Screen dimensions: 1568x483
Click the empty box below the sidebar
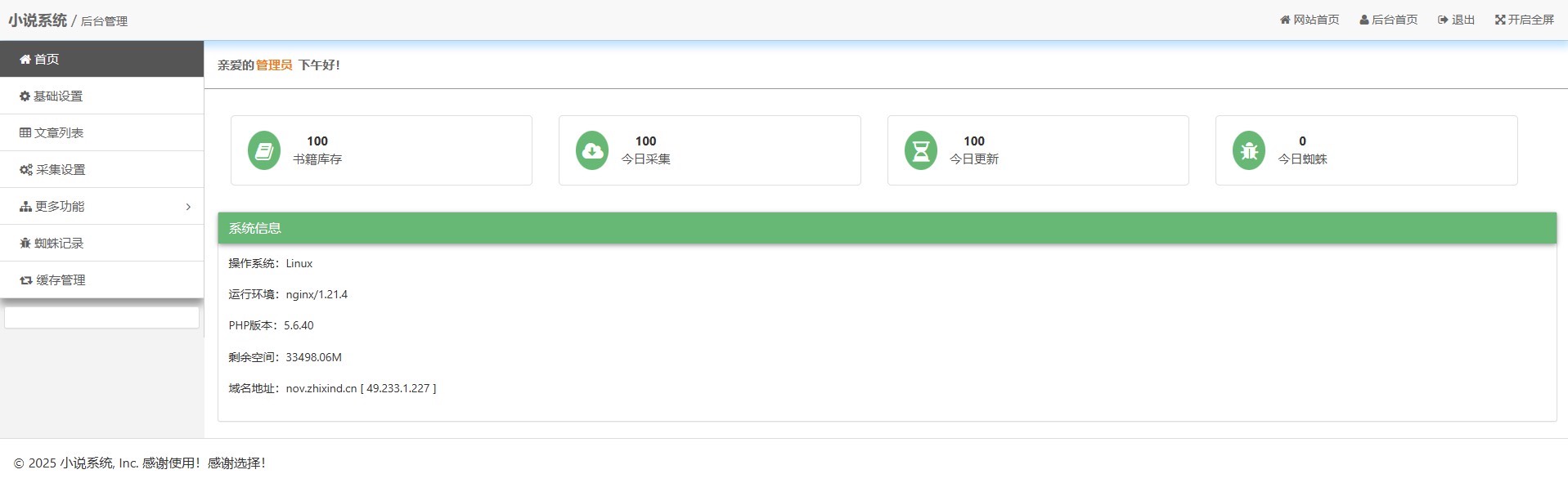(101, 317)
